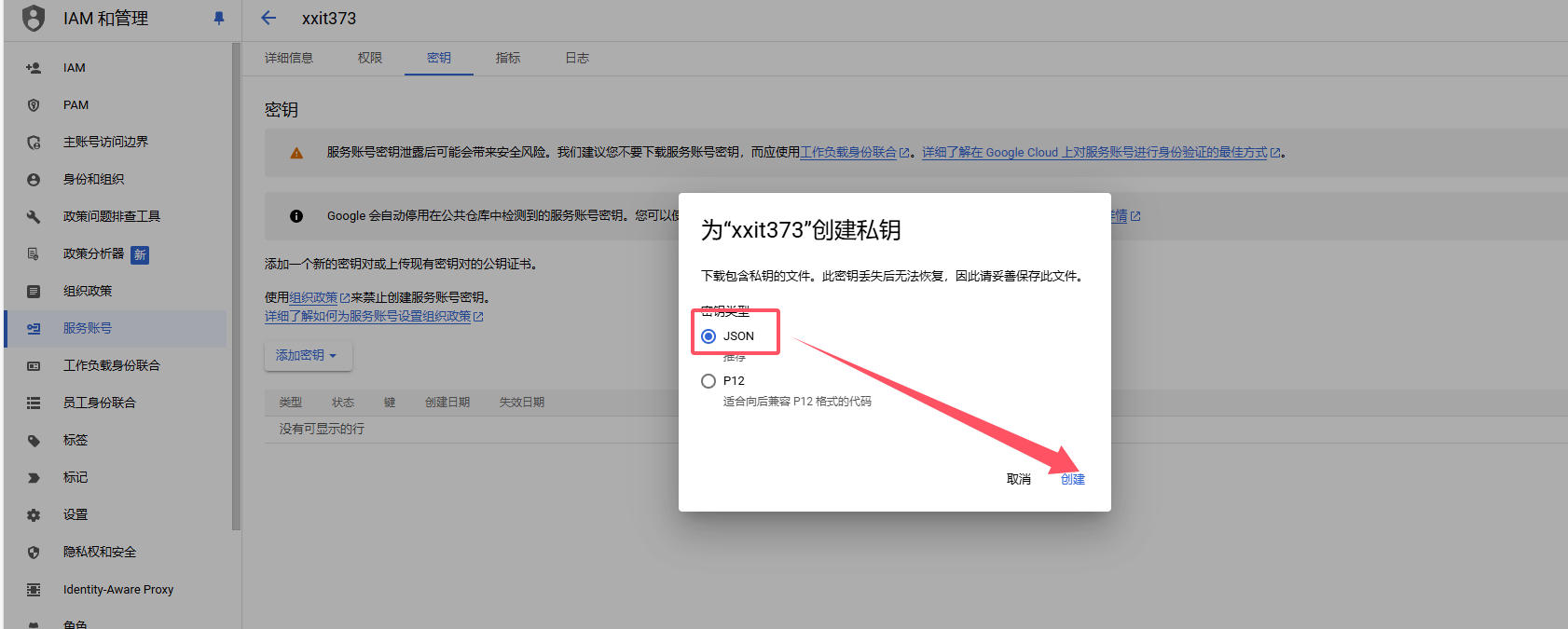Open 详细了解如何为服务账号设置组织政策 link
Image resolution: width=1568 pixels, height=629 pixels.
(374, 317)
